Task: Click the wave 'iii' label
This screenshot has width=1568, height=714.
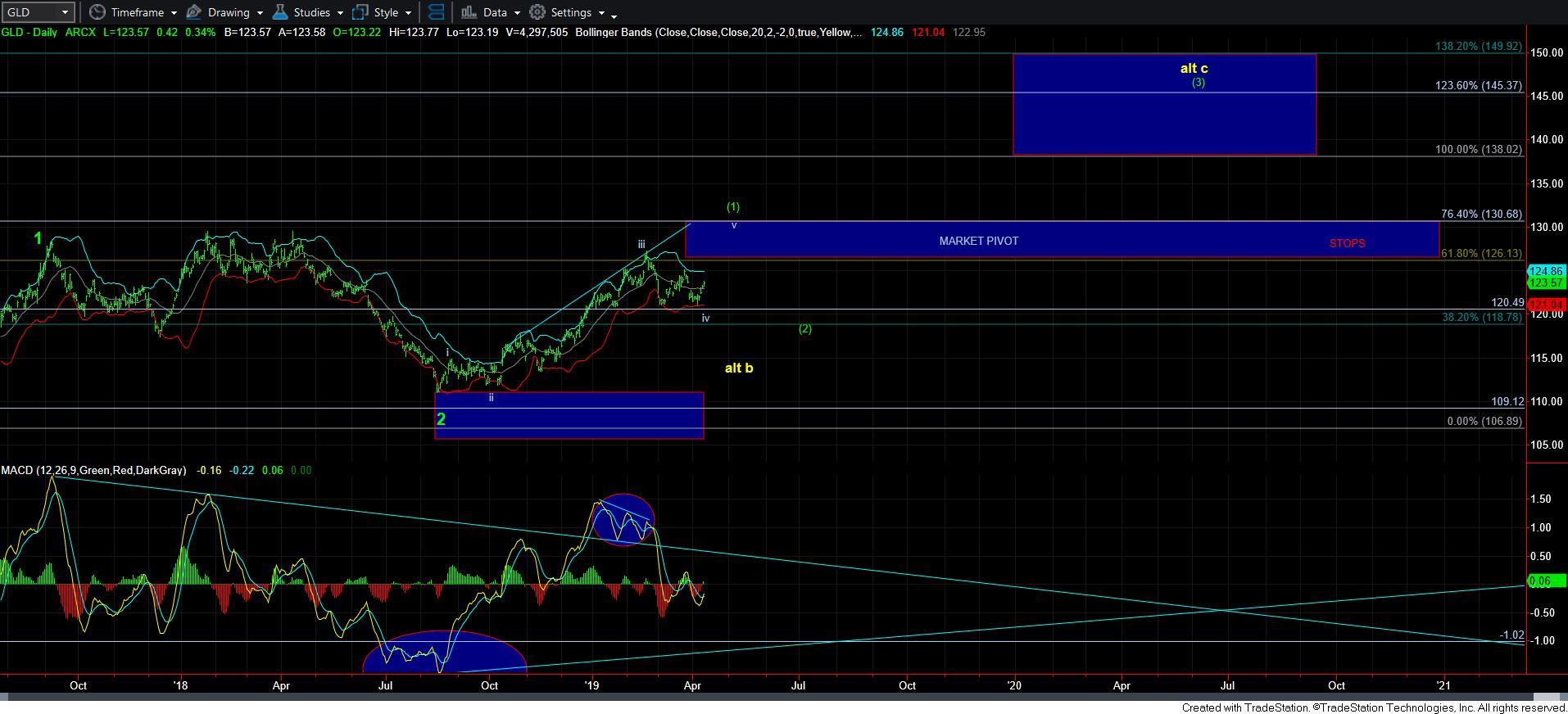Action: click(641, 244)
